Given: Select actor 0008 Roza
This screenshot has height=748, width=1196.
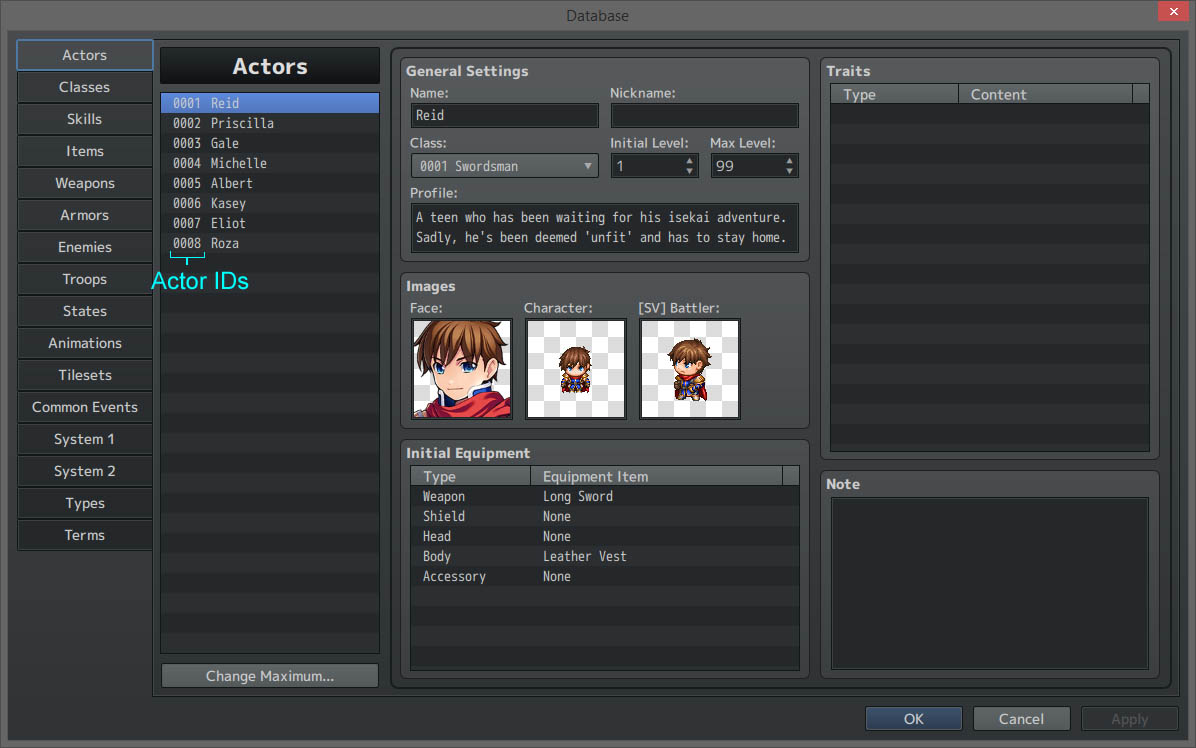Looking at the screenshot, I should coord(270,243).
